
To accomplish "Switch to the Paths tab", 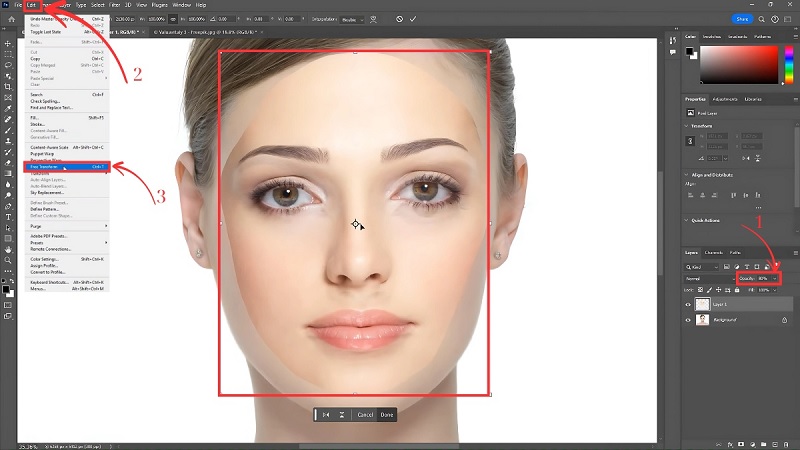I will click(735, 253).
